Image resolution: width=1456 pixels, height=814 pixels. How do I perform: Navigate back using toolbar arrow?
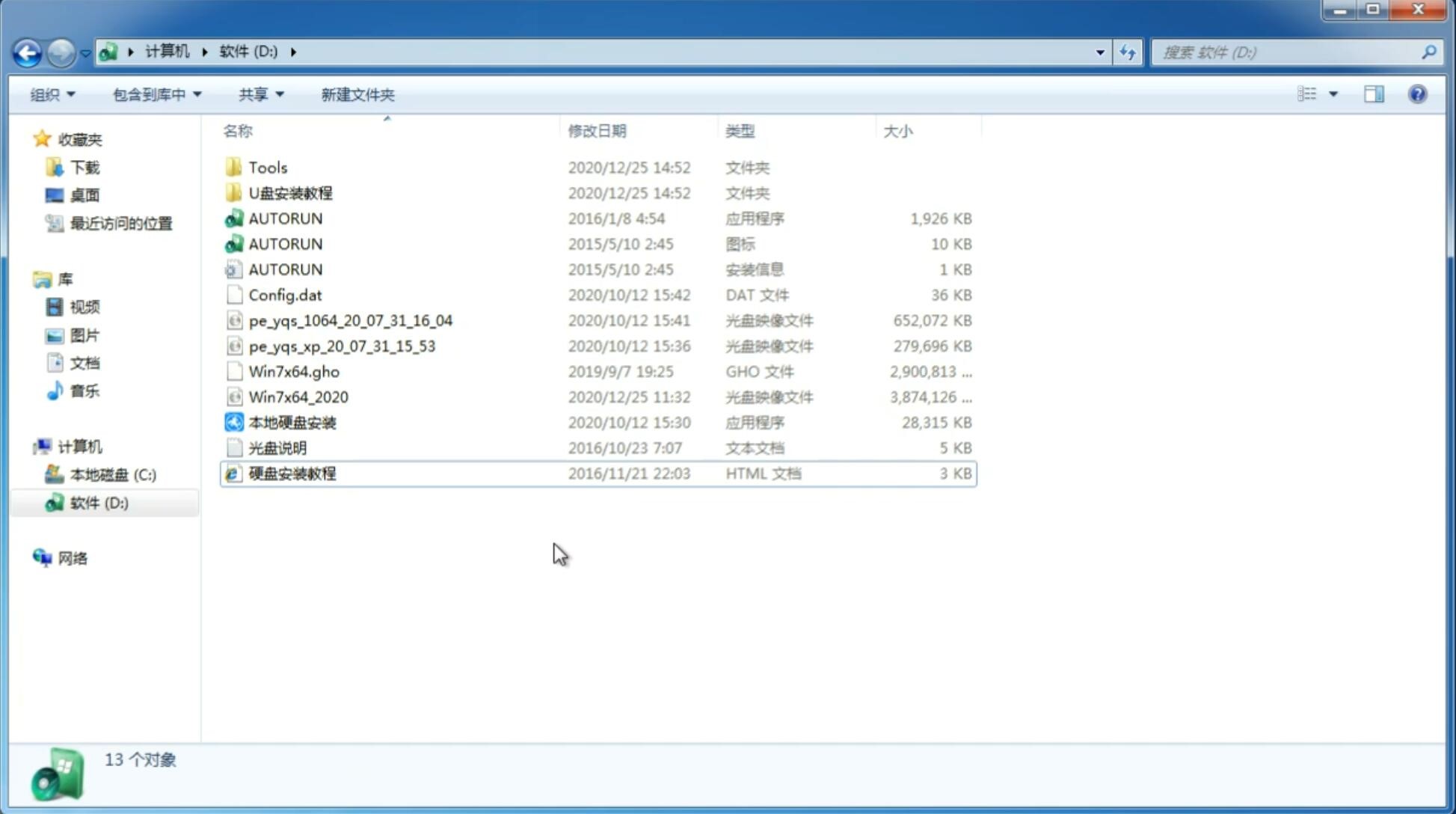(x=27, y=51)
